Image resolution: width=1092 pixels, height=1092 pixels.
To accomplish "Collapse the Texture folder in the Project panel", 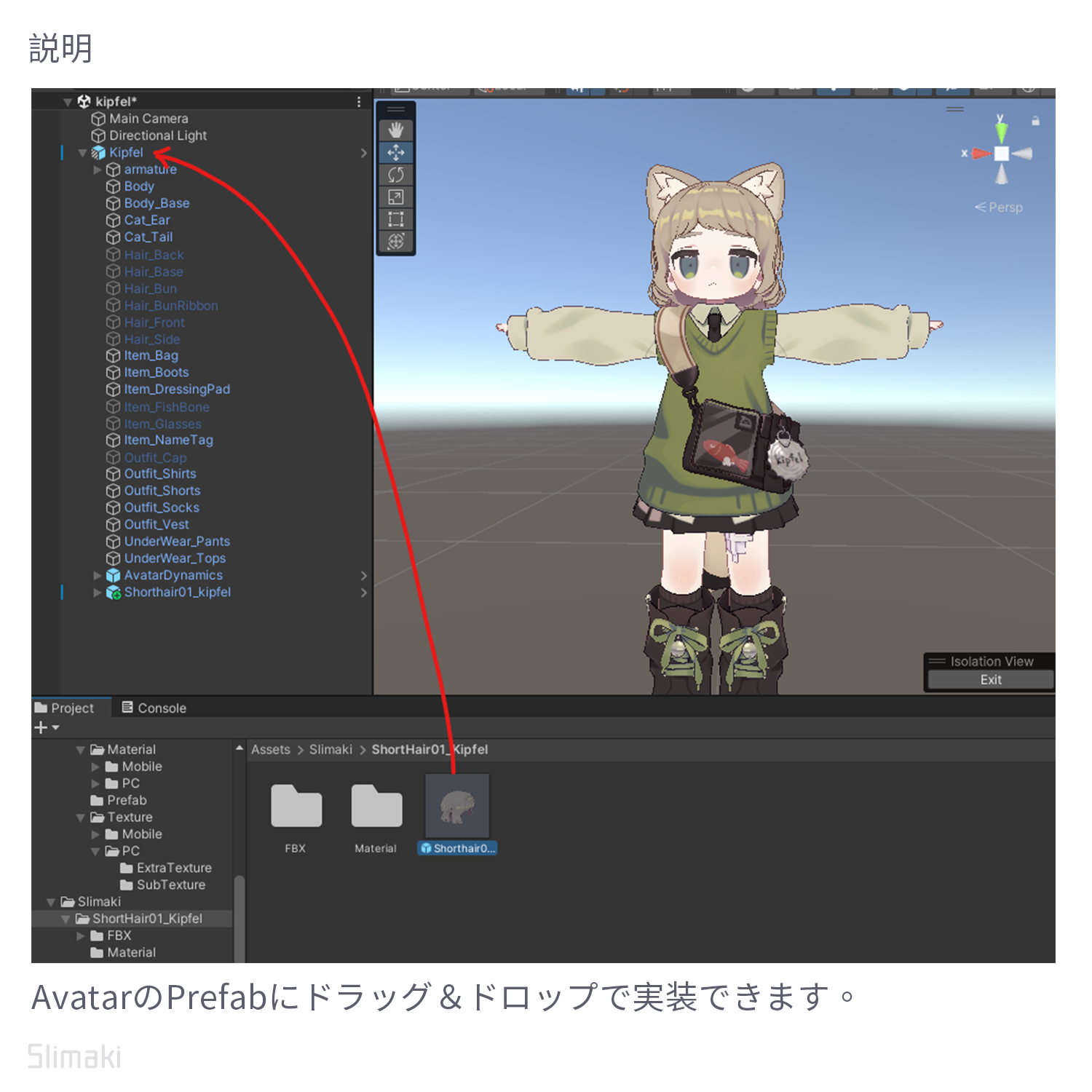I will coord(80,817).
